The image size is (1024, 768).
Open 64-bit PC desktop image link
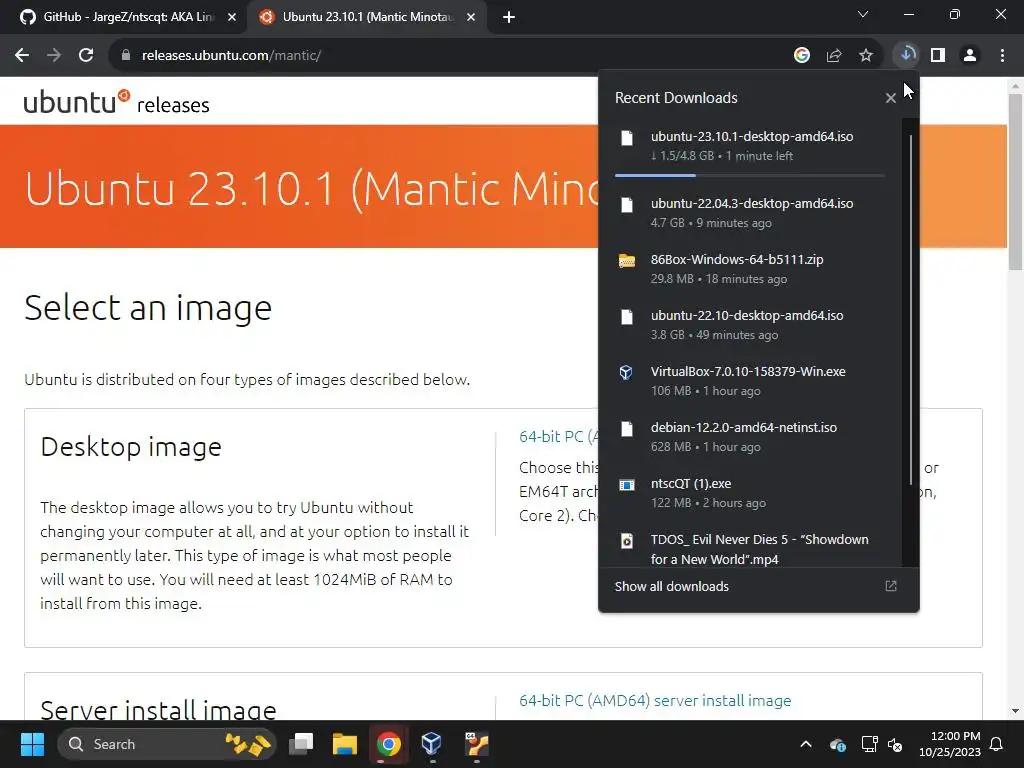tap(558, 436)
